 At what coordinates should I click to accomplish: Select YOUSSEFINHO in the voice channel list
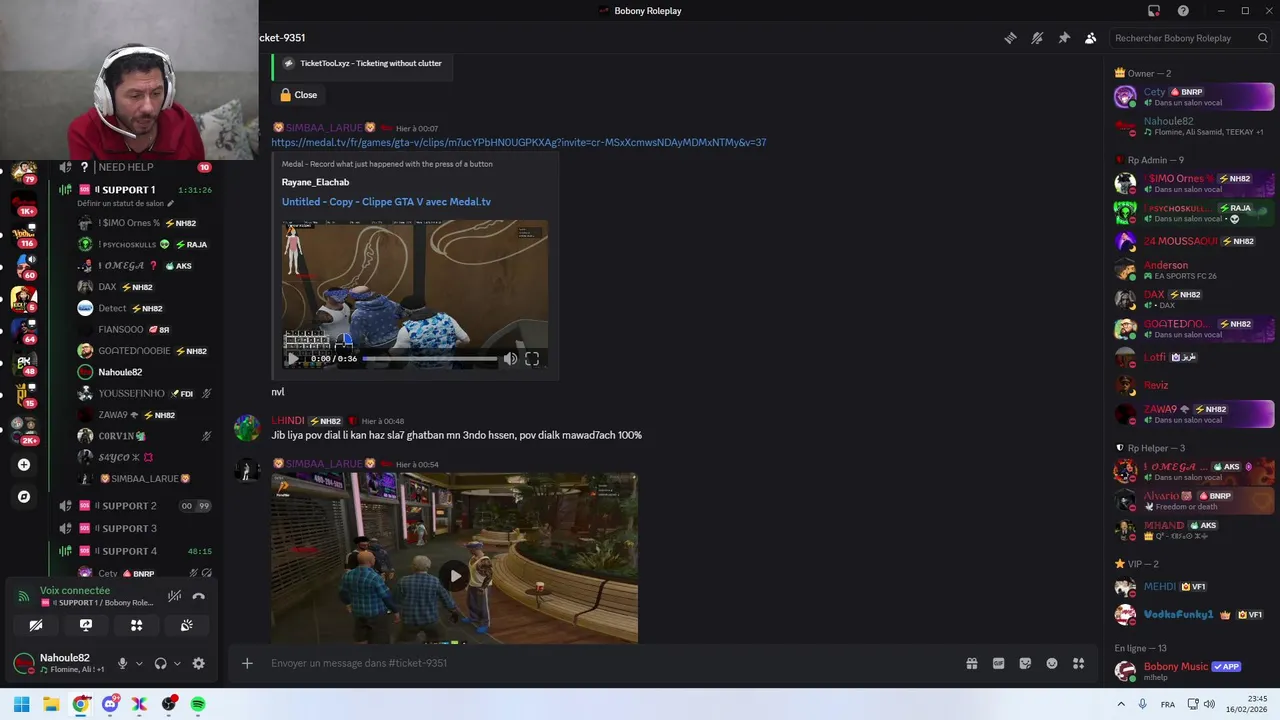(145, 394)
